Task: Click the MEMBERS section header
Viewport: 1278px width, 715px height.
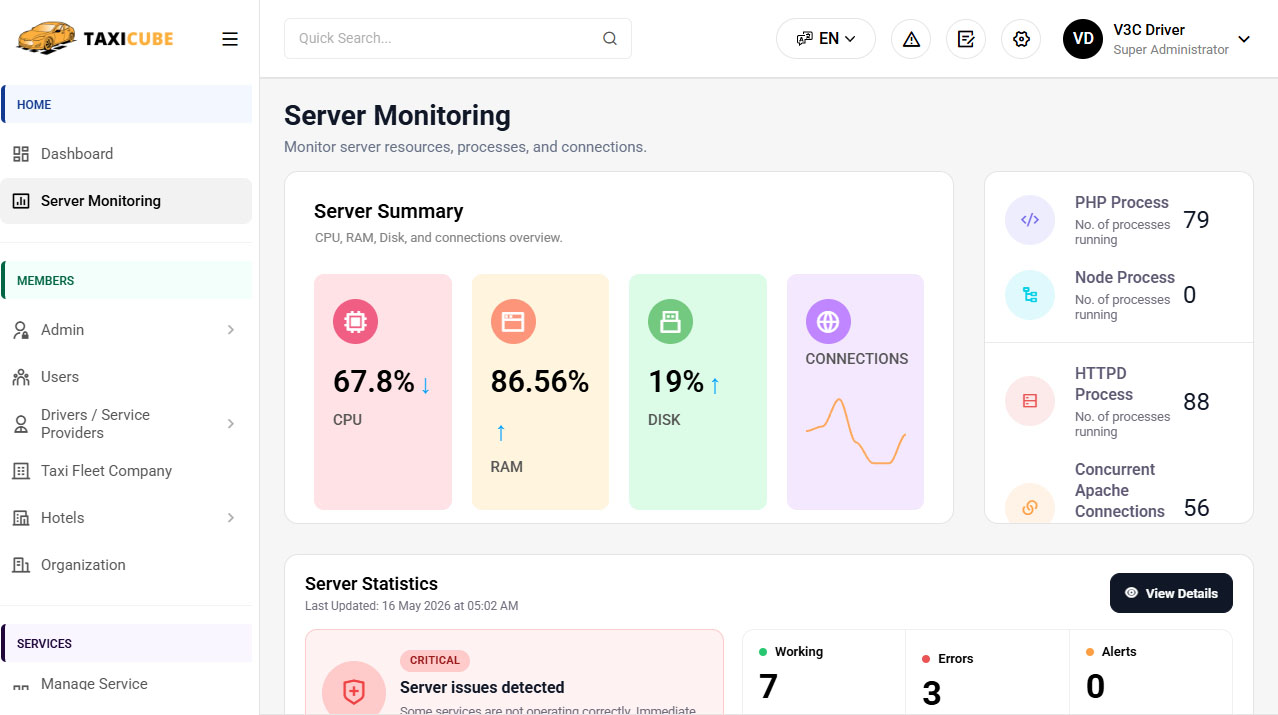Action: (126, 281)
